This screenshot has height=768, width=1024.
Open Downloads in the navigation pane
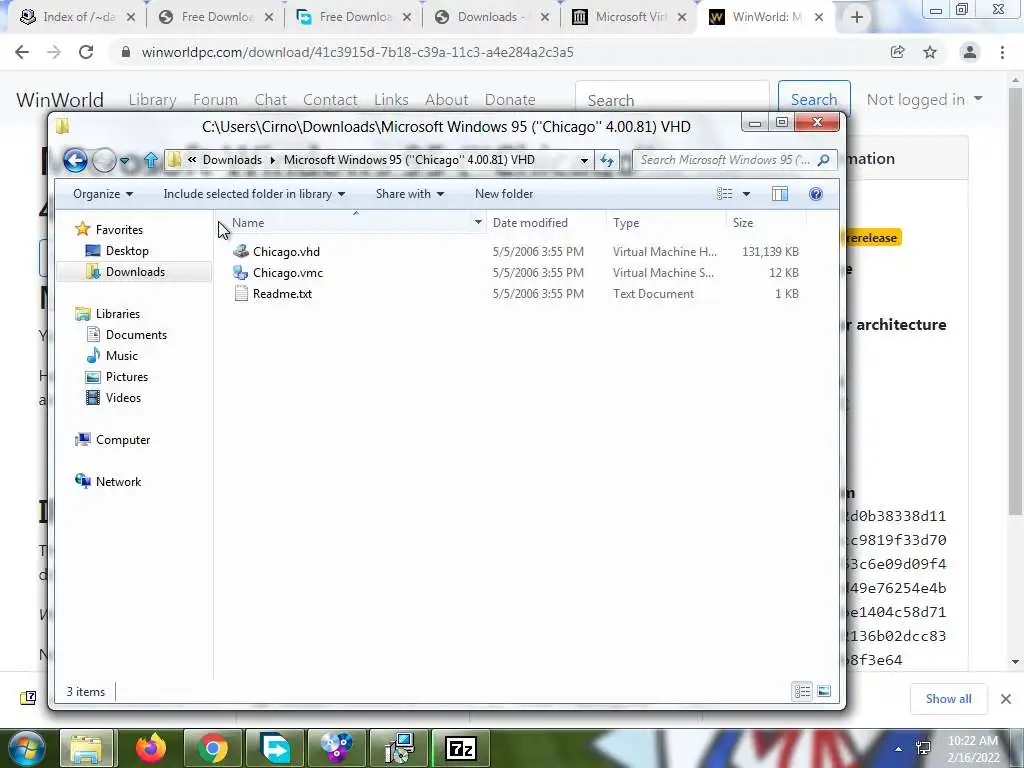pyautogui.click(x=135, y=272)
